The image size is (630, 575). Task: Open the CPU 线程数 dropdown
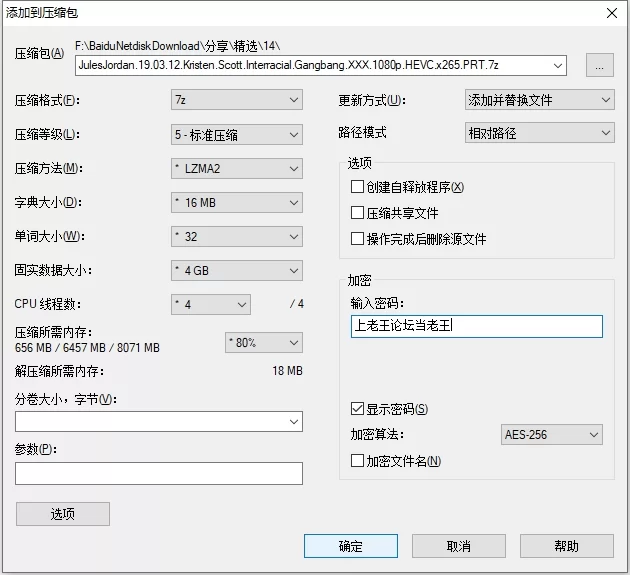click(211, 305)
